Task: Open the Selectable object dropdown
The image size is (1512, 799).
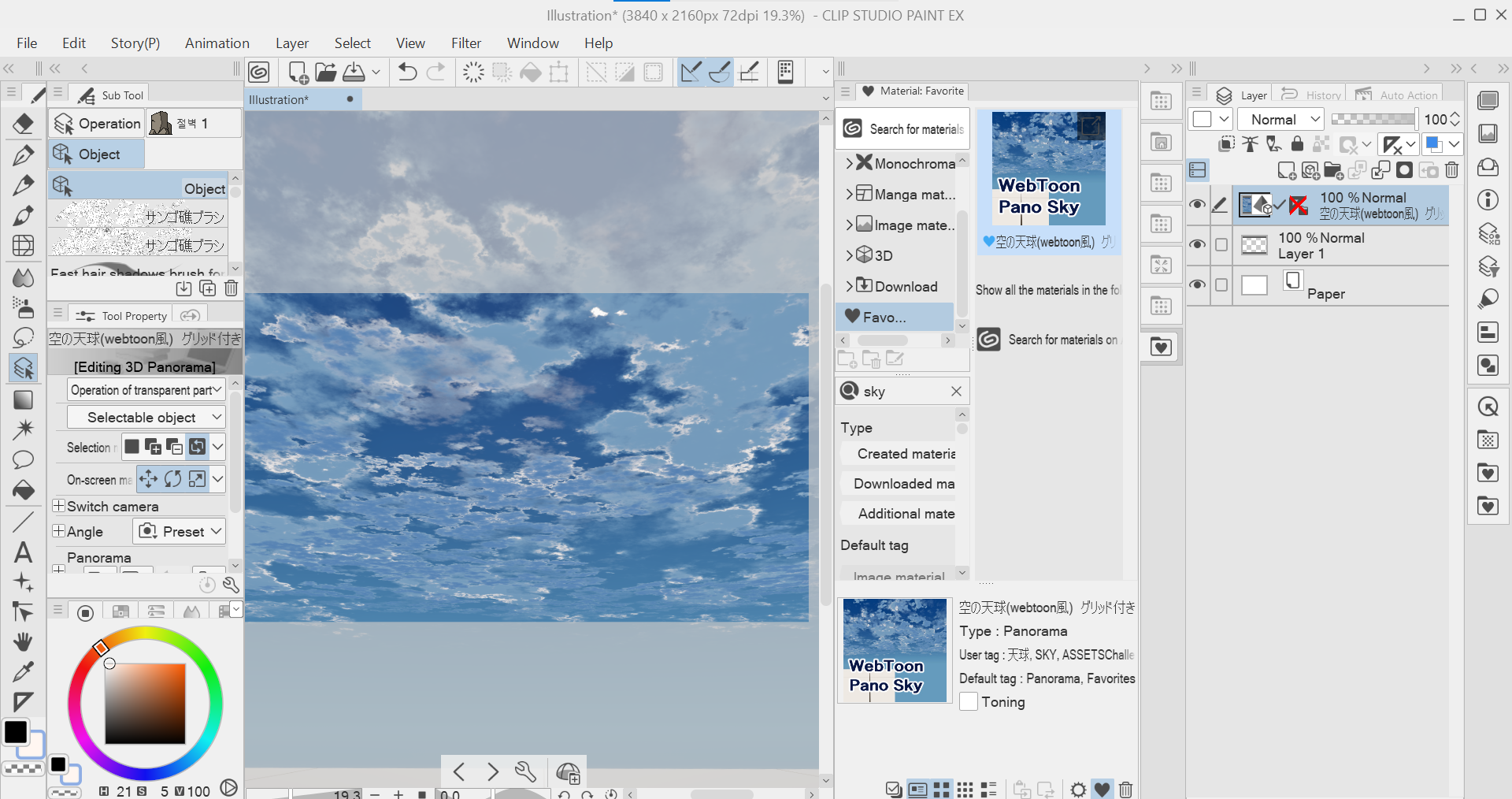Action: pyautogui.click(x=146, y=417)
